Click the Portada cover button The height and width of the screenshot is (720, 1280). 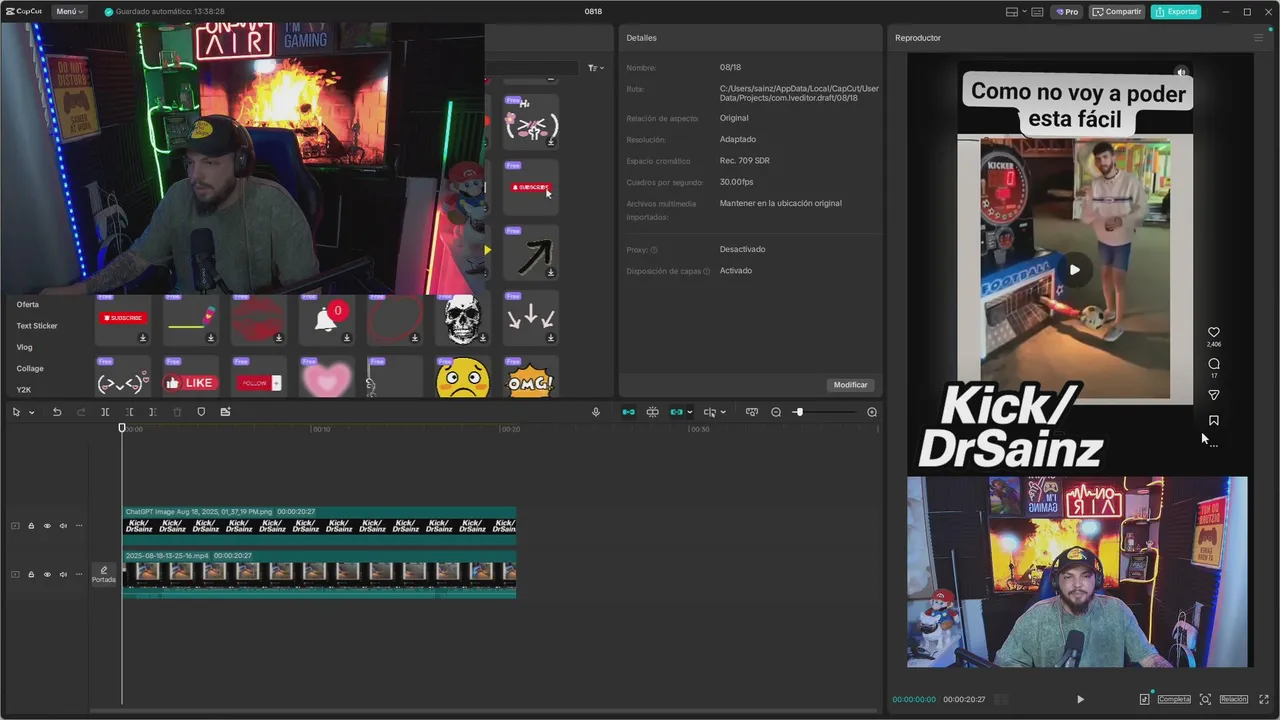tap(104, 575)
